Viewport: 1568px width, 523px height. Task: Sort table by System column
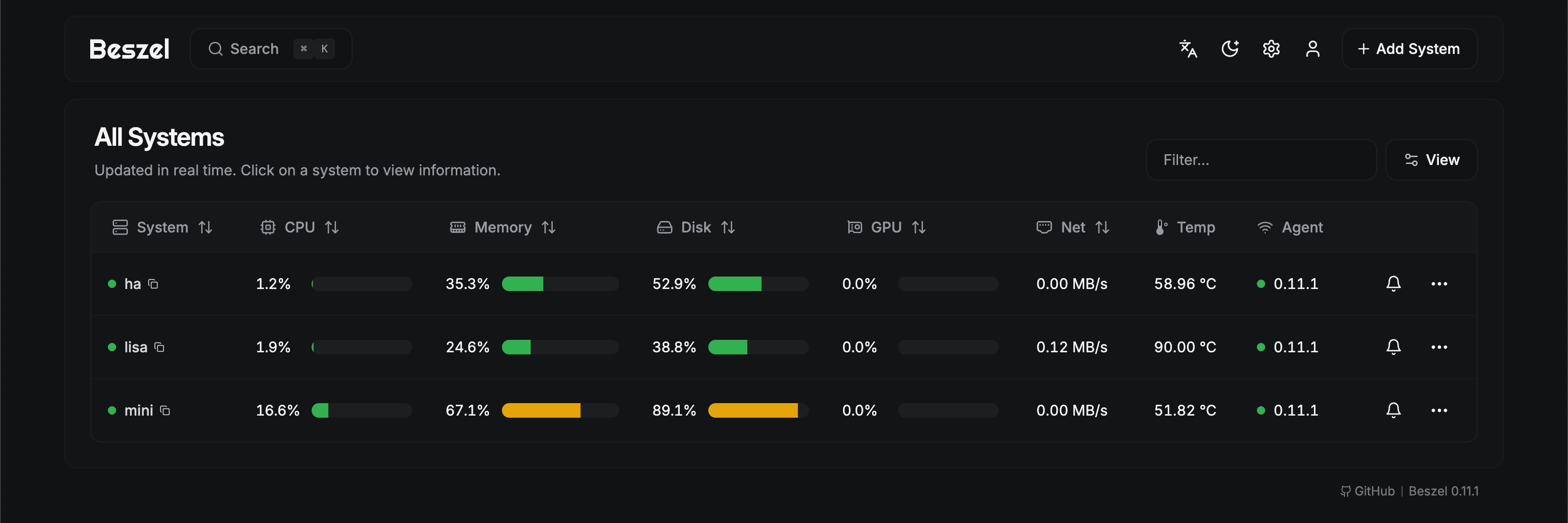pyautogui.click(x=162, y=227)
